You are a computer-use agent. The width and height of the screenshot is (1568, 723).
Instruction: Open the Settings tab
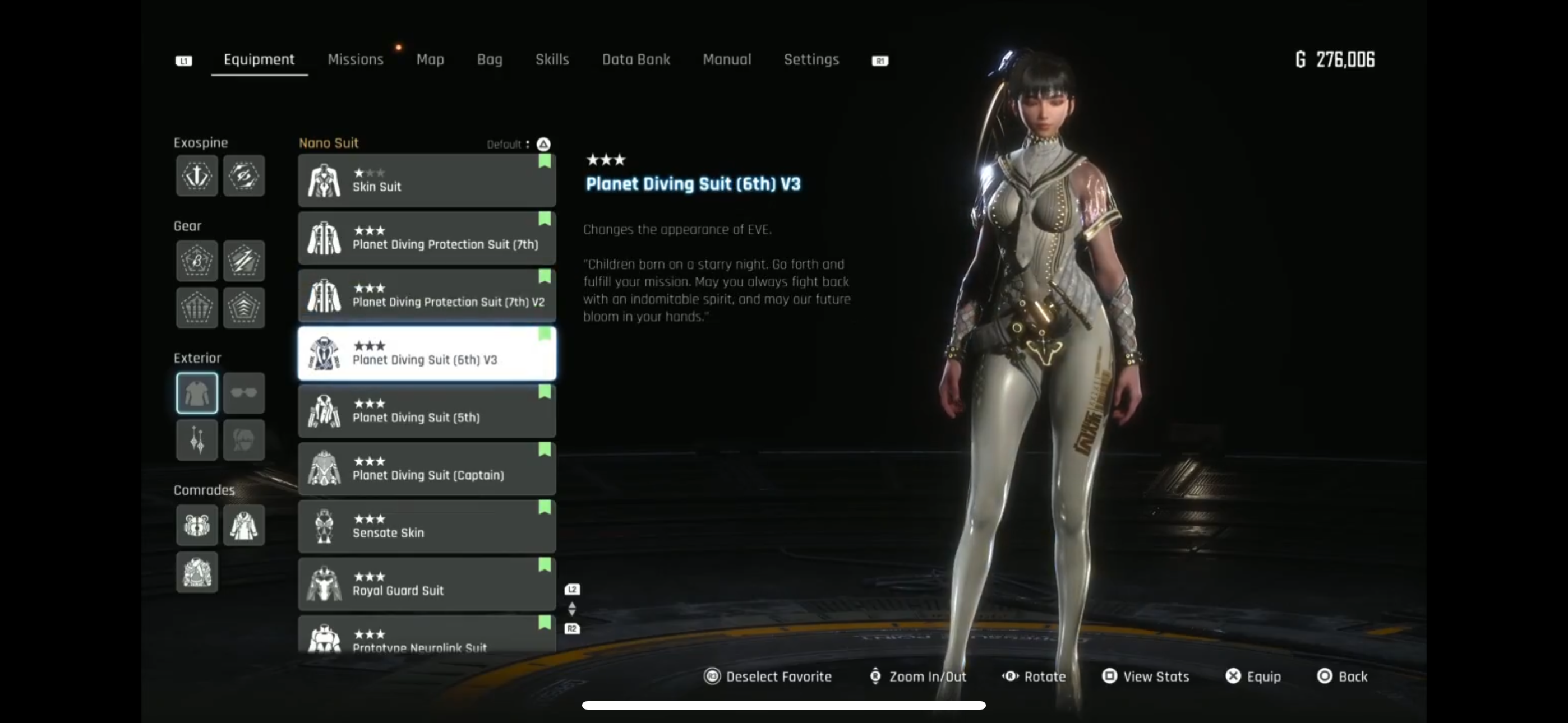(811, 59)
